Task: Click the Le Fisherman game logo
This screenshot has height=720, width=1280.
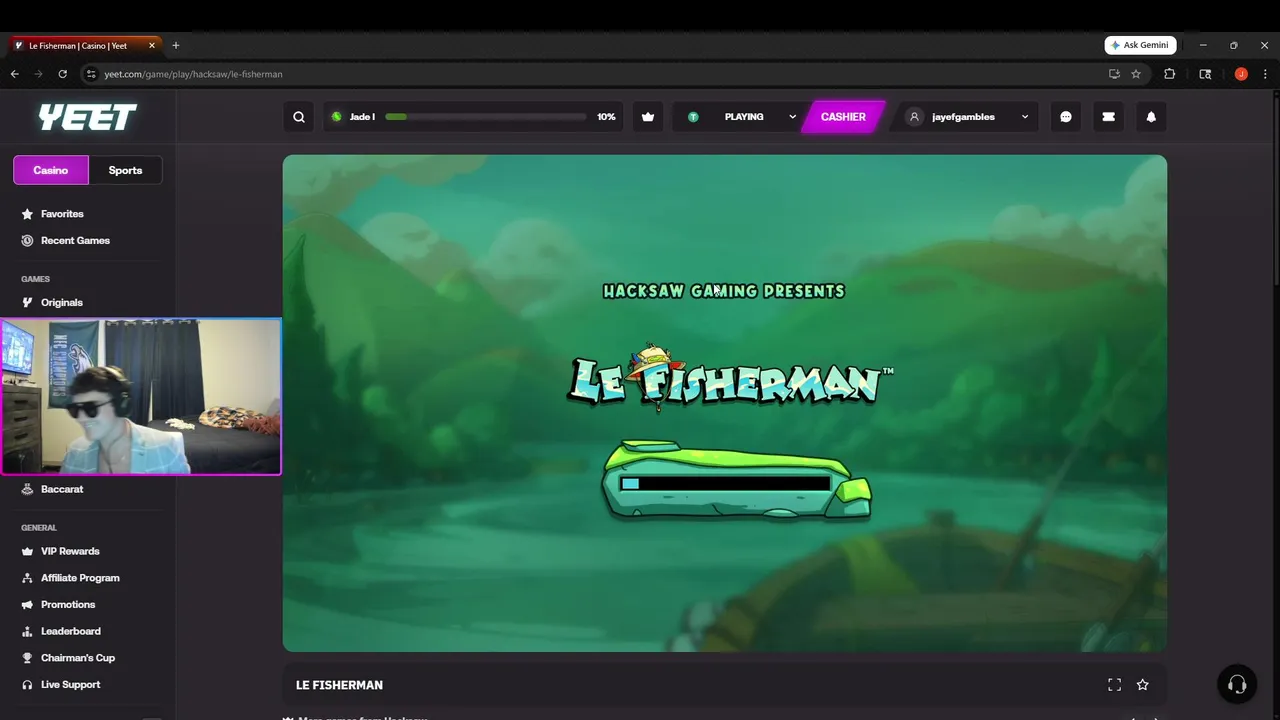Action: point(729,378)
